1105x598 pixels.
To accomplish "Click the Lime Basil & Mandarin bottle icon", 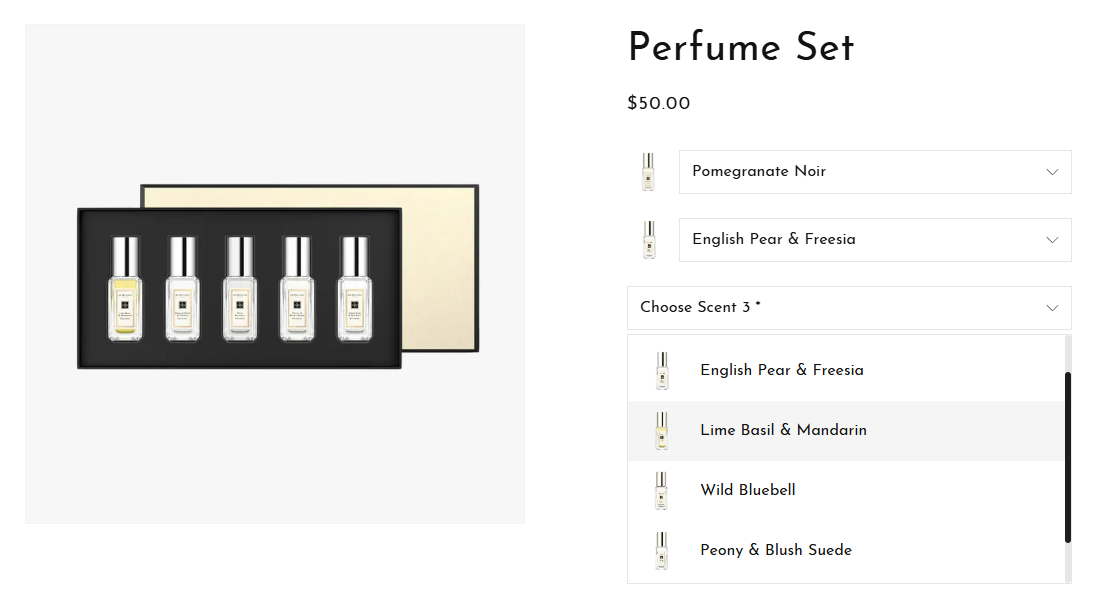I will coord(661,431).
